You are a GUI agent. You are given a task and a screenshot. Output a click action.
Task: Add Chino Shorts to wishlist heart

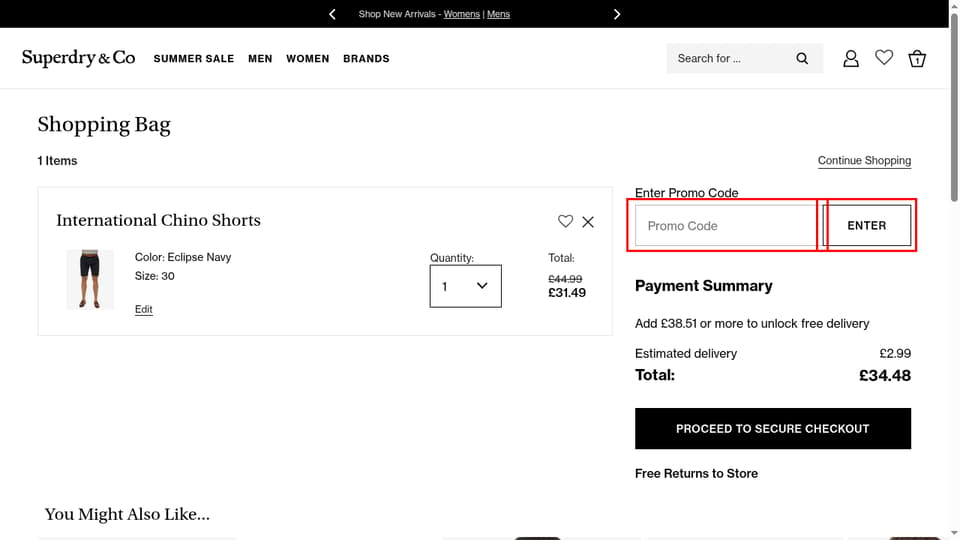coord(565,221)
